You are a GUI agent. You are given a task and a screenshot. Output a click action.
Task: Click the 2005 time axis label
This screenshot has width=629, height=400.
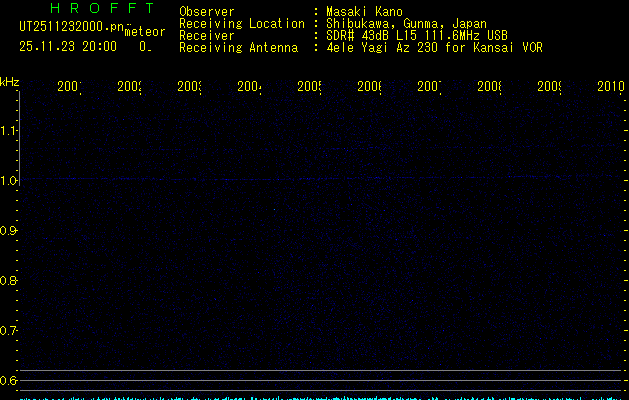point(309,86)
